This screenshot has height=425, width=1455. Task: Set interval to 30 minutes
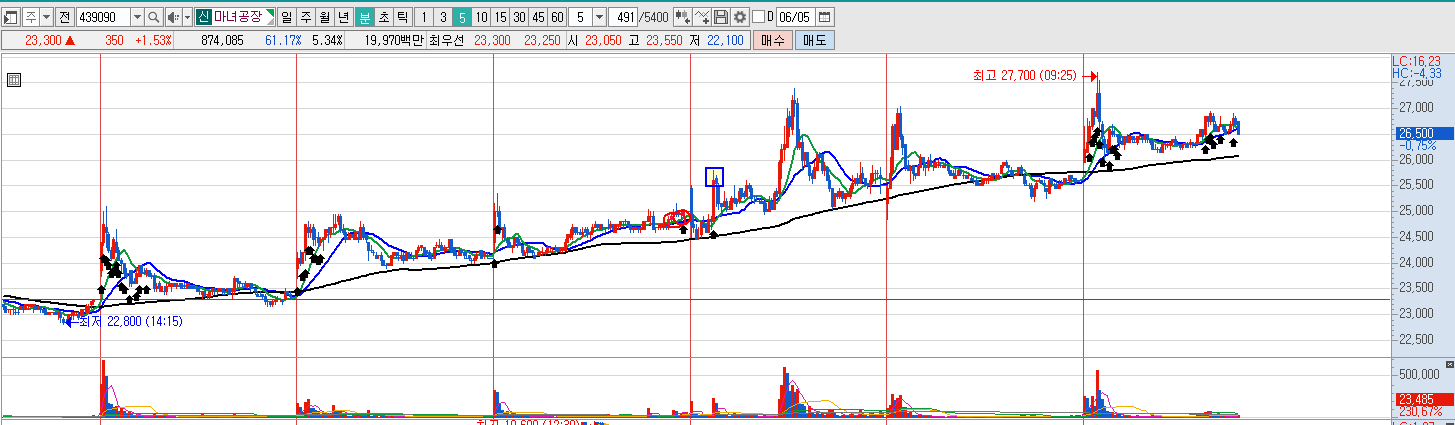pyautogui.click(x=520, y=17)
